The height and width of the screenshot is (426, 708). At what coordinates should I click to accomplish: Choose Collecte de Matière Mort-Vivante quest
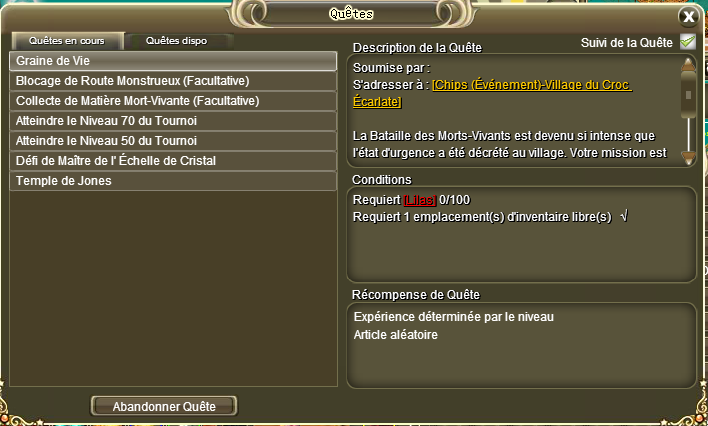click(x=173, y=101)
